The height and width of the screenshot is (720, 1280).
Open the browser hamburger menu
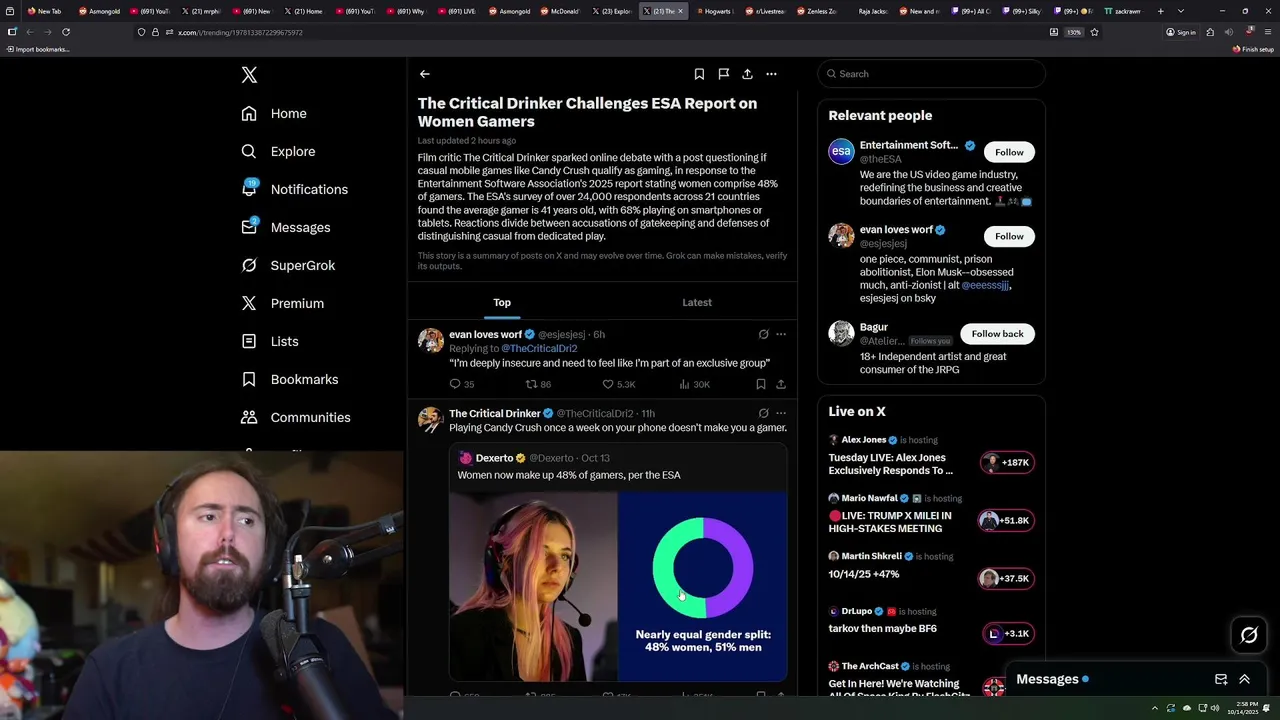[x=1268, y=32]
